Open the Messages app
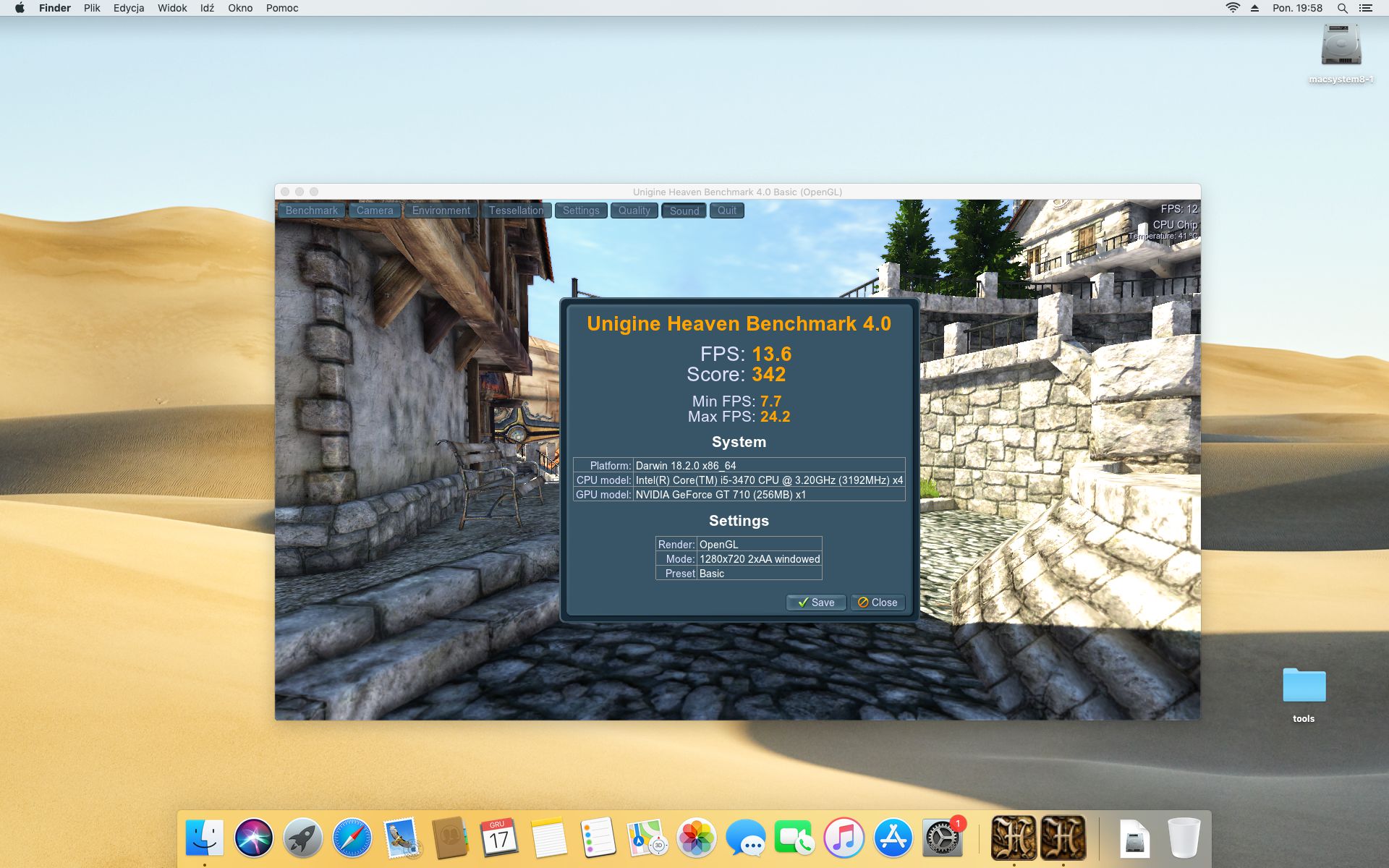Viewport: 1389px width, 868px height. tap(745, 838)
